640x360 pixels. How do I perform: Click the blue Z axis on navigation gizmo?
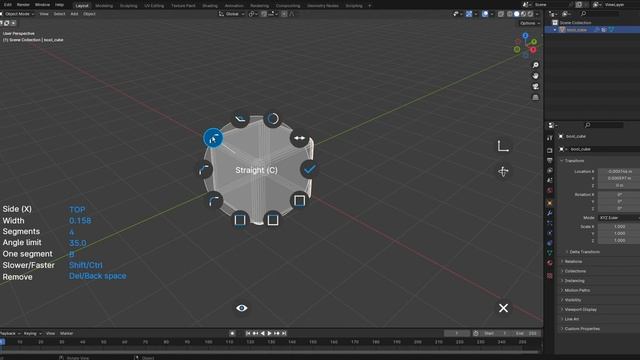coord(525,36)
